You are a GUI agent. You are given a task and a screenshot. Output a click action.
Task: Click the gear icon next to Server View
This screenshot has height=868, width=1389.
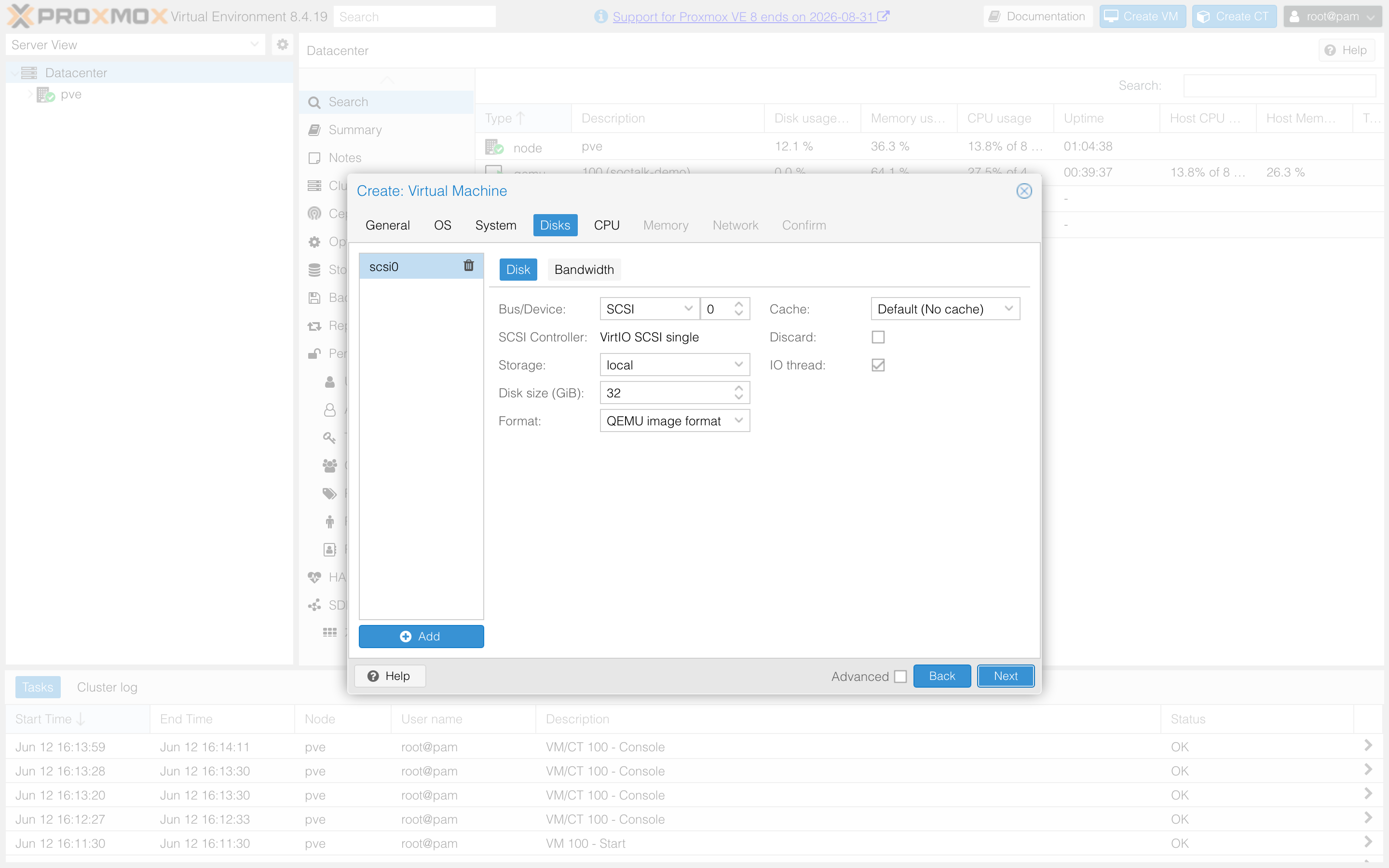point(283,44)
